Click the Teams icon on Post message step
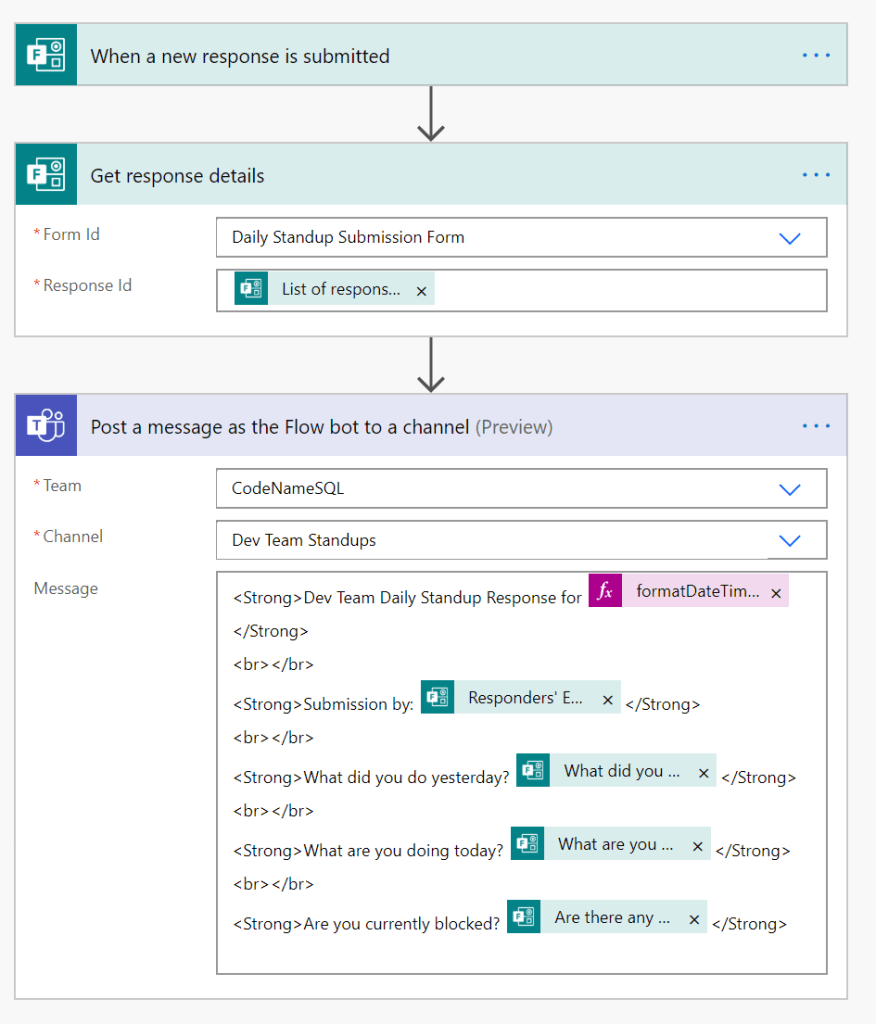This screenshot has height=1024, width=876. tap(46, 426)
